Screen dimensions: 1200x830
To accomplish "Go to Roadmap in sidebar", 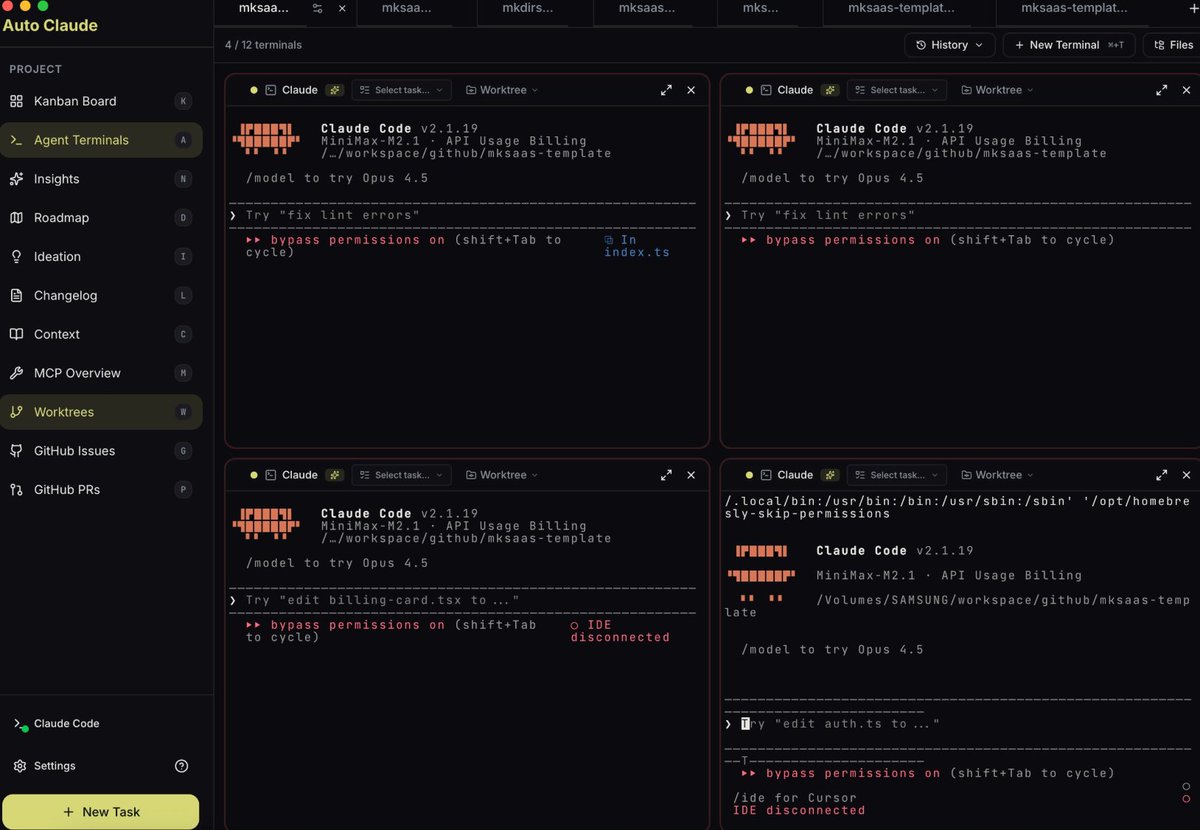I will [x=100, y=218].
